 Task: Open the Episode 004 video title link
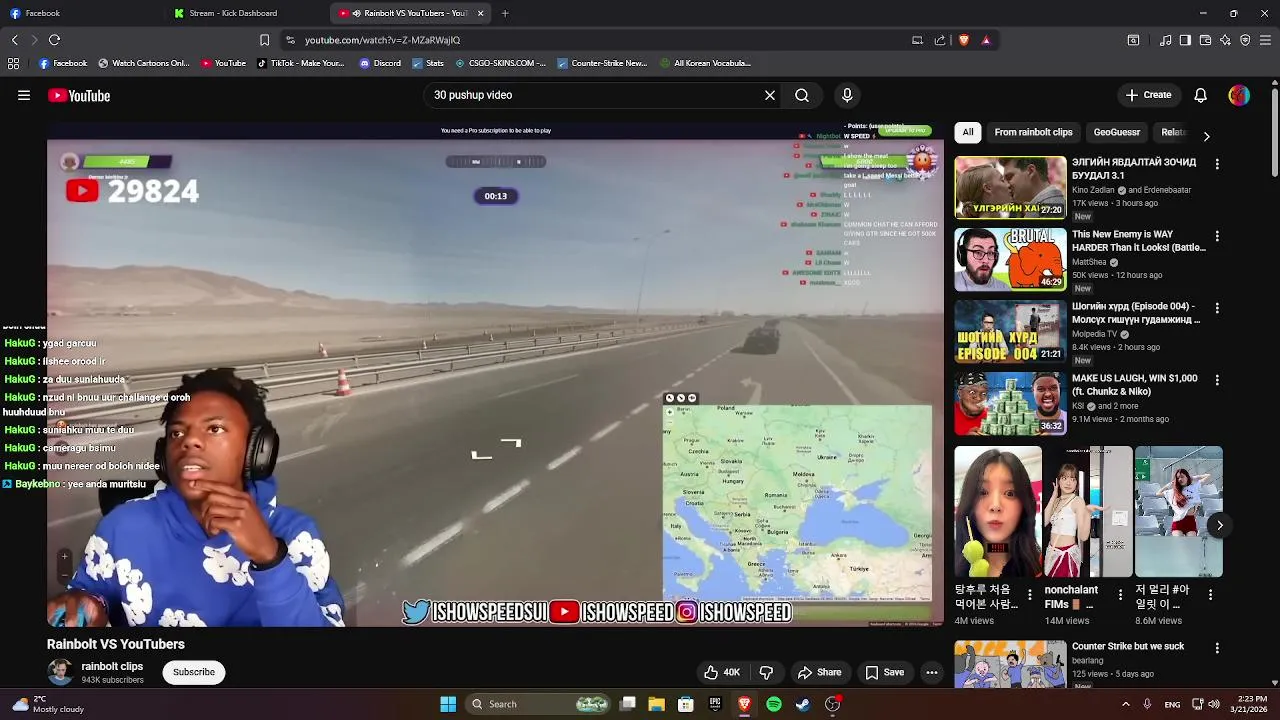[x=1135, y=313]
